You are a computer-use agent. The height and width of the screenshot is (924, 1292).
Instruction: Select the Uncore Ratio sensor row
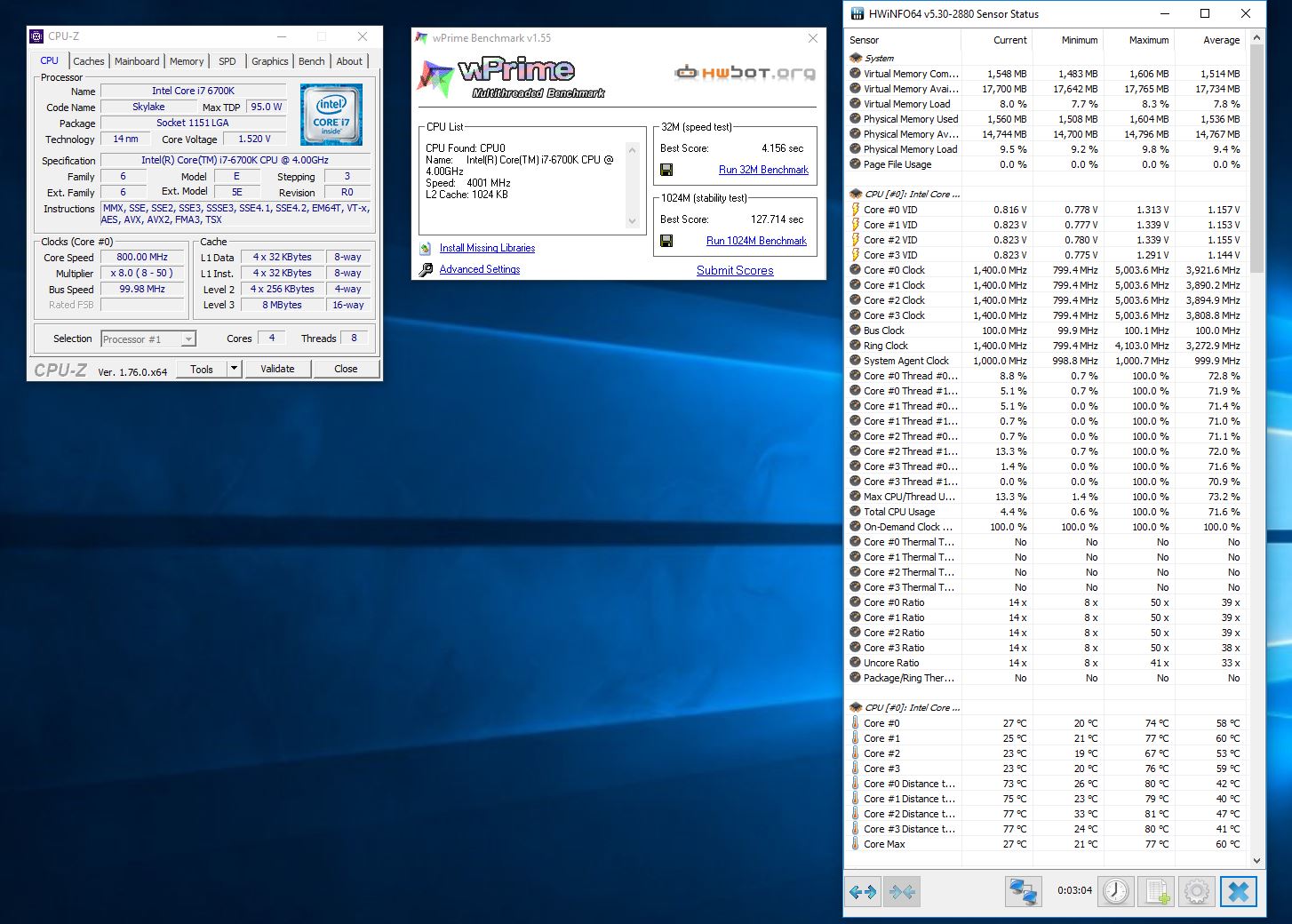(x=1047, y=663)
